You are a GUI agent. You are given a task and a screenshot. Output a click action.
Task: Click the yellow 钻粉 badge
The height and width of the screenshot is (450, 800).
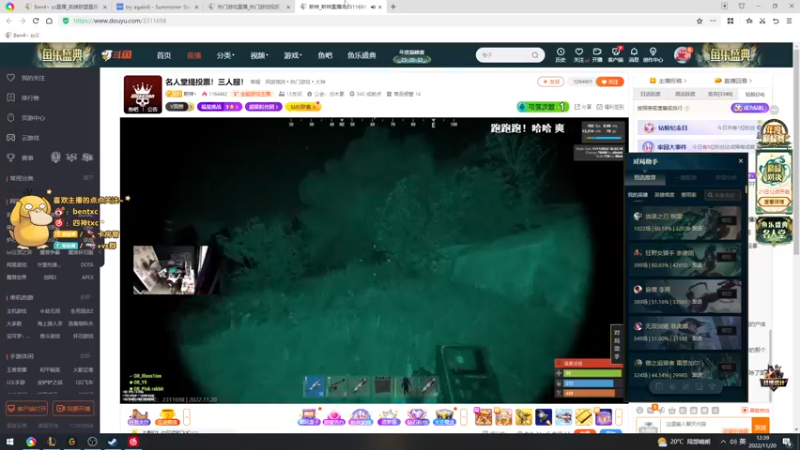[x=303, y=107]
